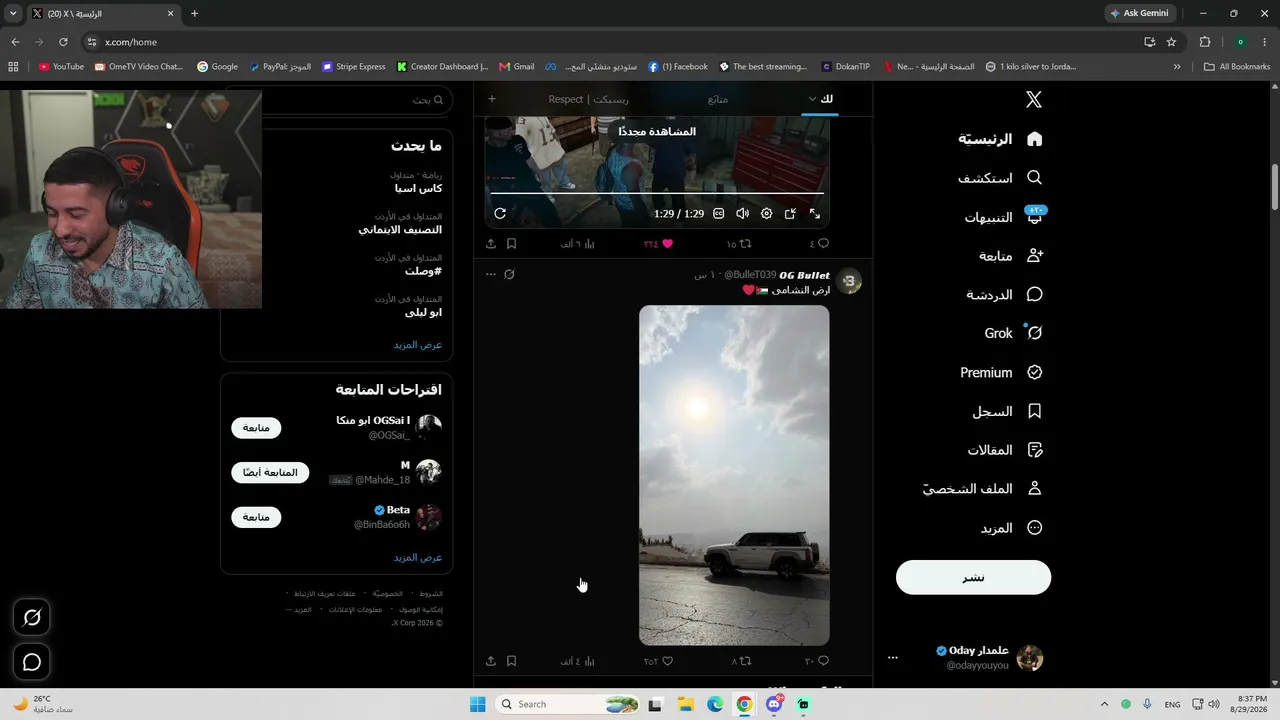
Task: Repost the video post
Action: click(x=738, y=244)
